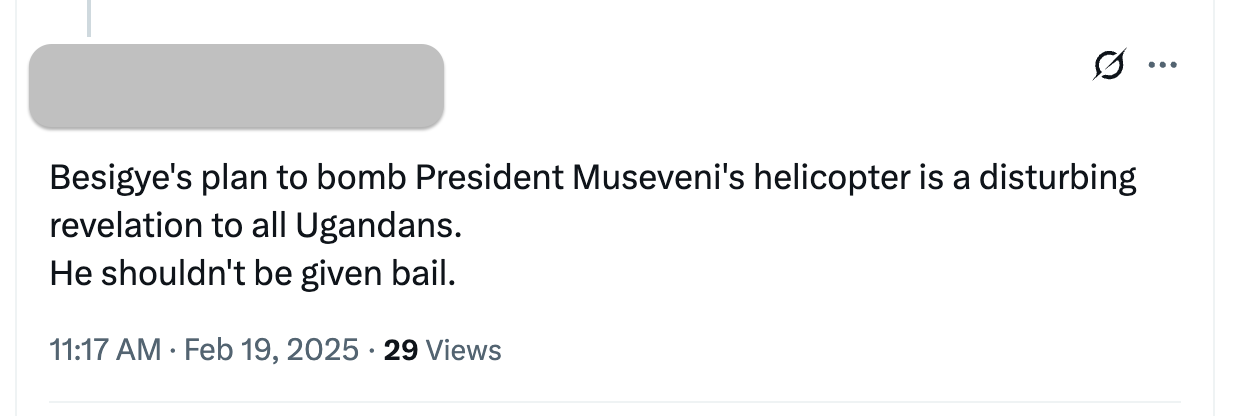Screen dimensions: 1238x416
Task: Click the word "revelation" in the post
Action: point(125,226)
